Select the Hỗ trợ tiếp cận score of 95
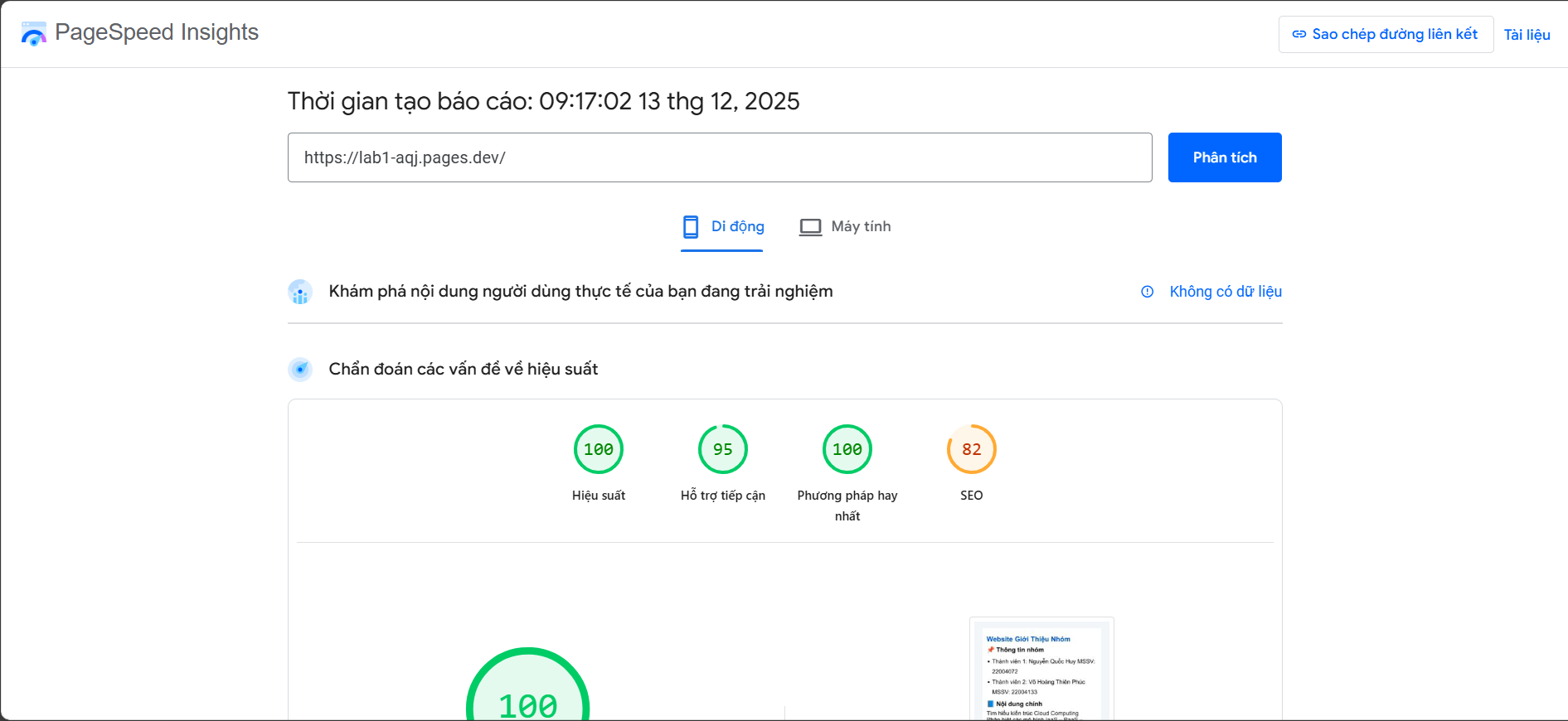 tap(722, 449)
